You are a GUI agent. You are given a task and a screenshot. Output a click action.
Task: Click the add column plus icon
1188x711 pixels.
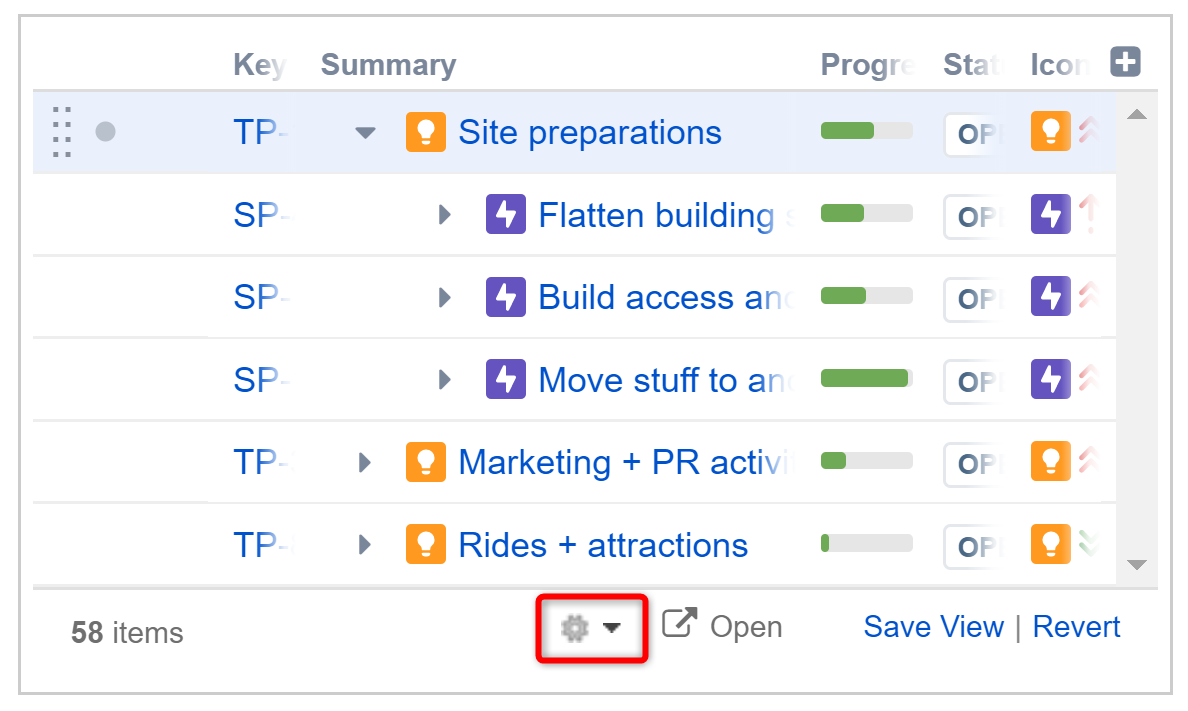point(1125,61)
